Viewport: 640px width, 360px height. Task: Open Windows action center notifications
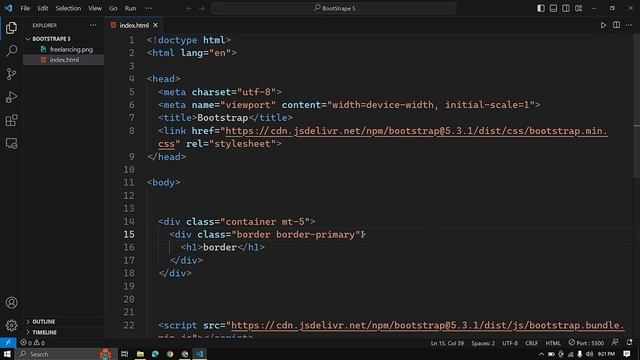627,354
